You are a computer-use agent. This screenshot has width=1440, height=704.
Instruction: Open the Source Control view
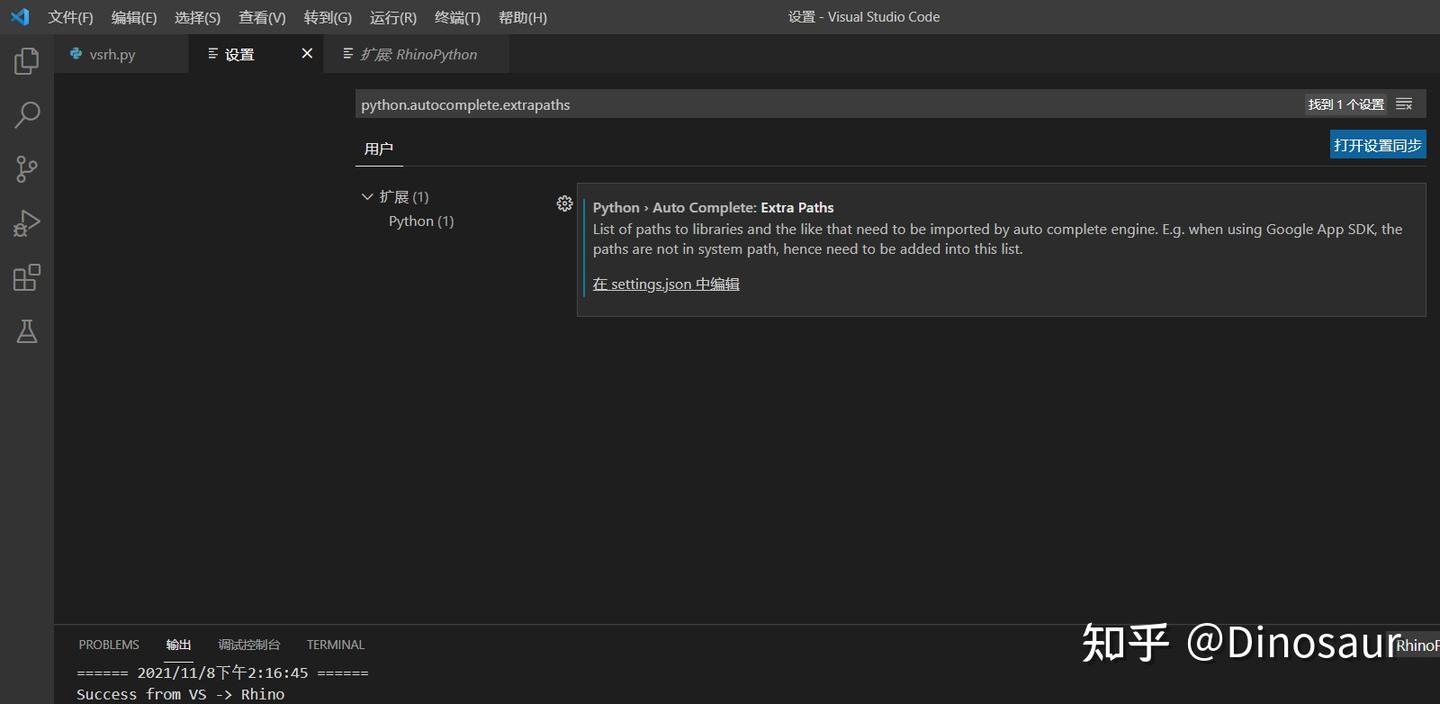tap(26, 169)
